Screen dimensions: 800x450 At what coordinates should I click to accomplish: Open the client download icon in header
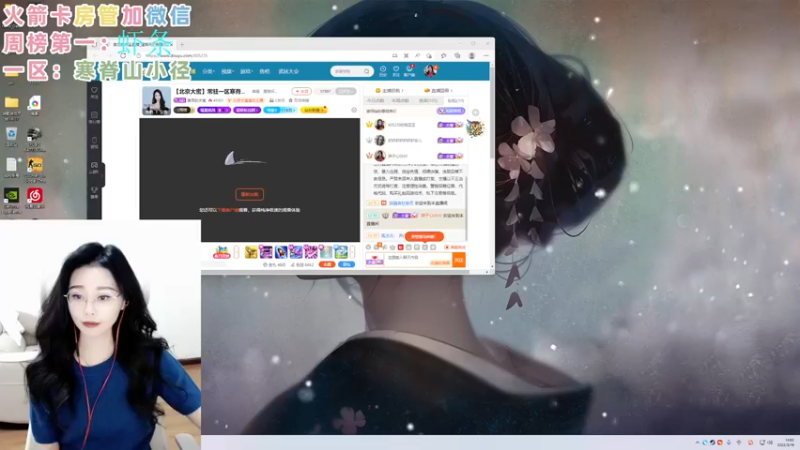[409, 71]
